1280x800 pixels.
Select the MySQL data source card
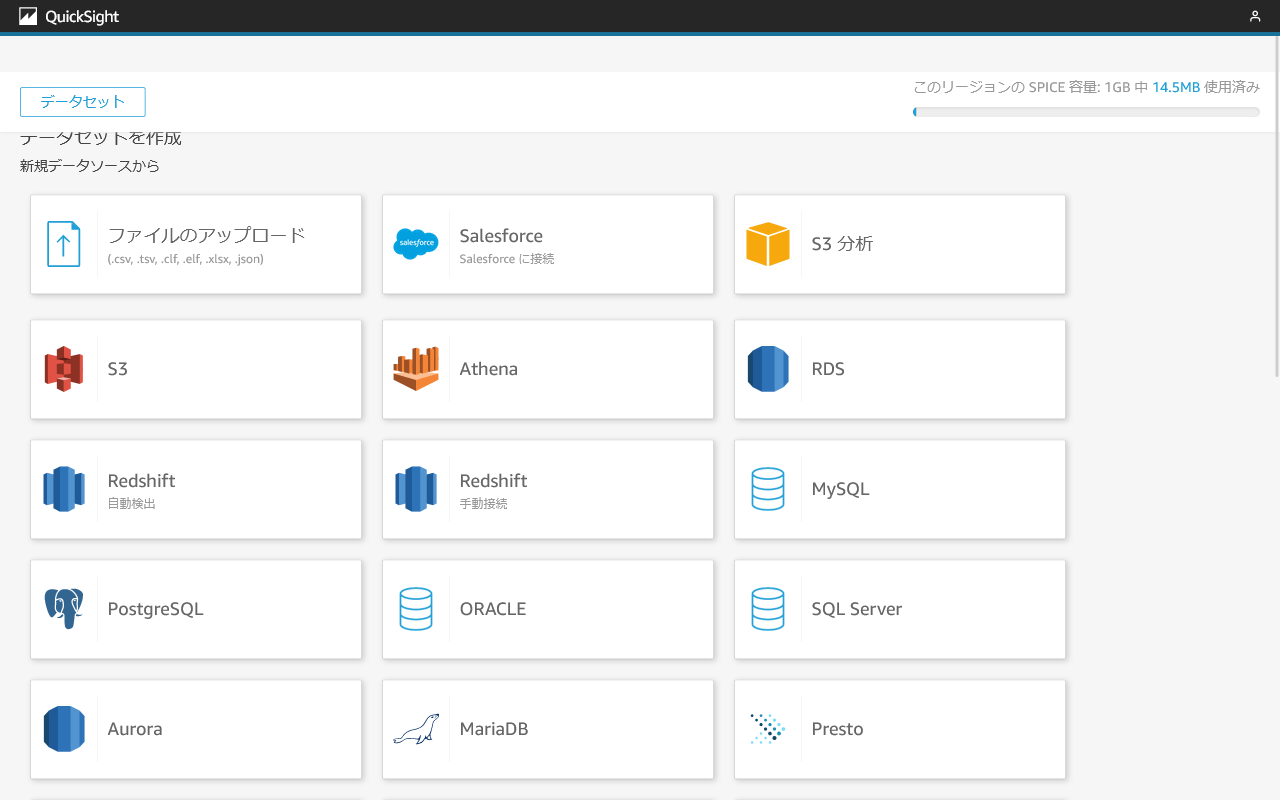[900, 489]
